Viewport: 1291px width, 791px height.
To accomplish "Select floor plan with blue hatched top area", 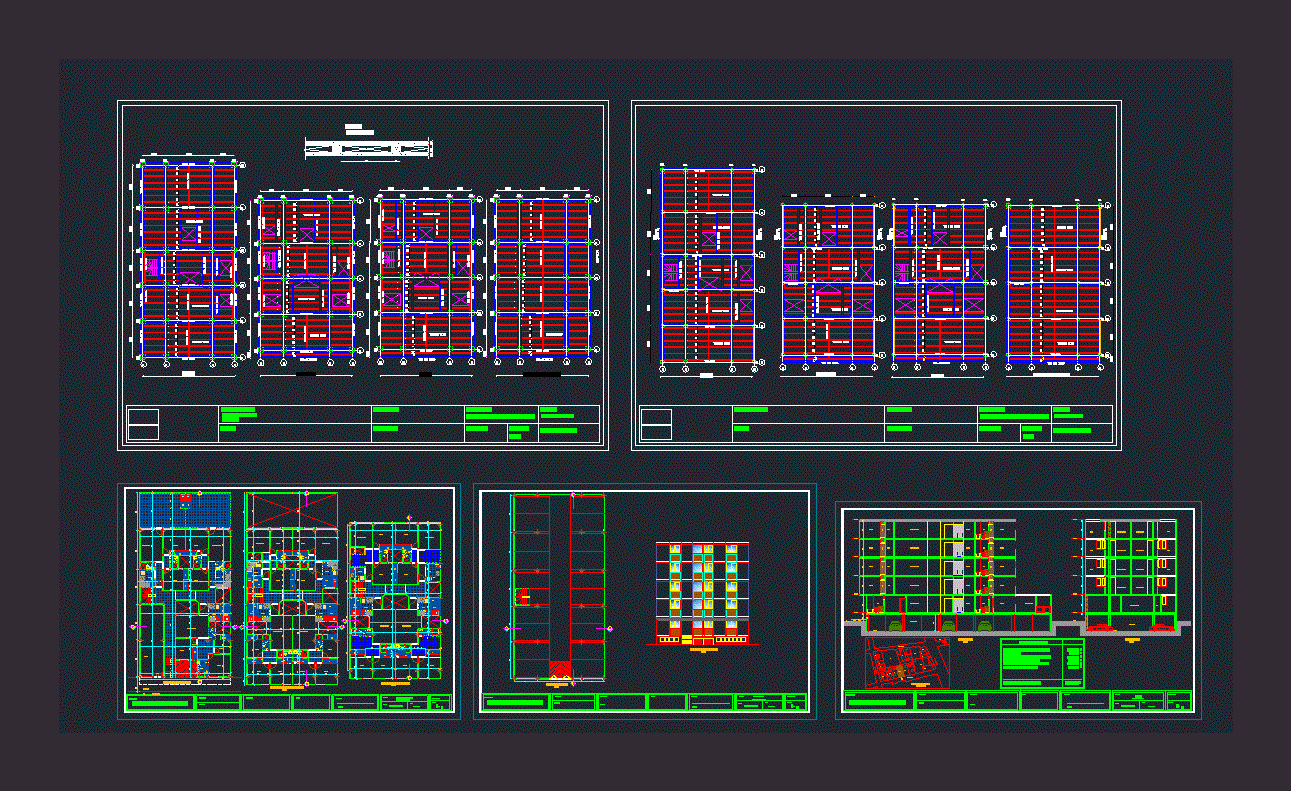I will click(184, 588).
